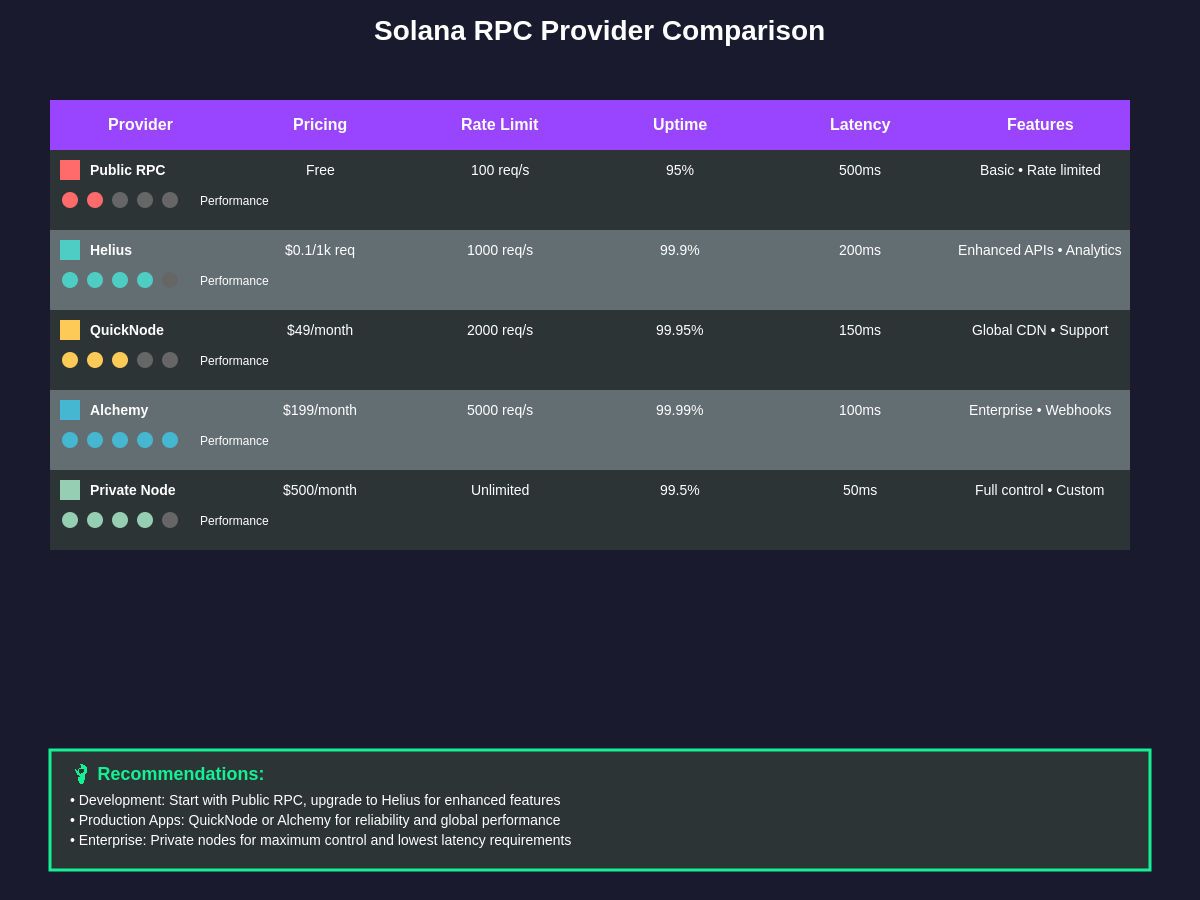Click the Solana RPC Provider Comparison title
The image size is (1200, 900).
pos(600,31)
